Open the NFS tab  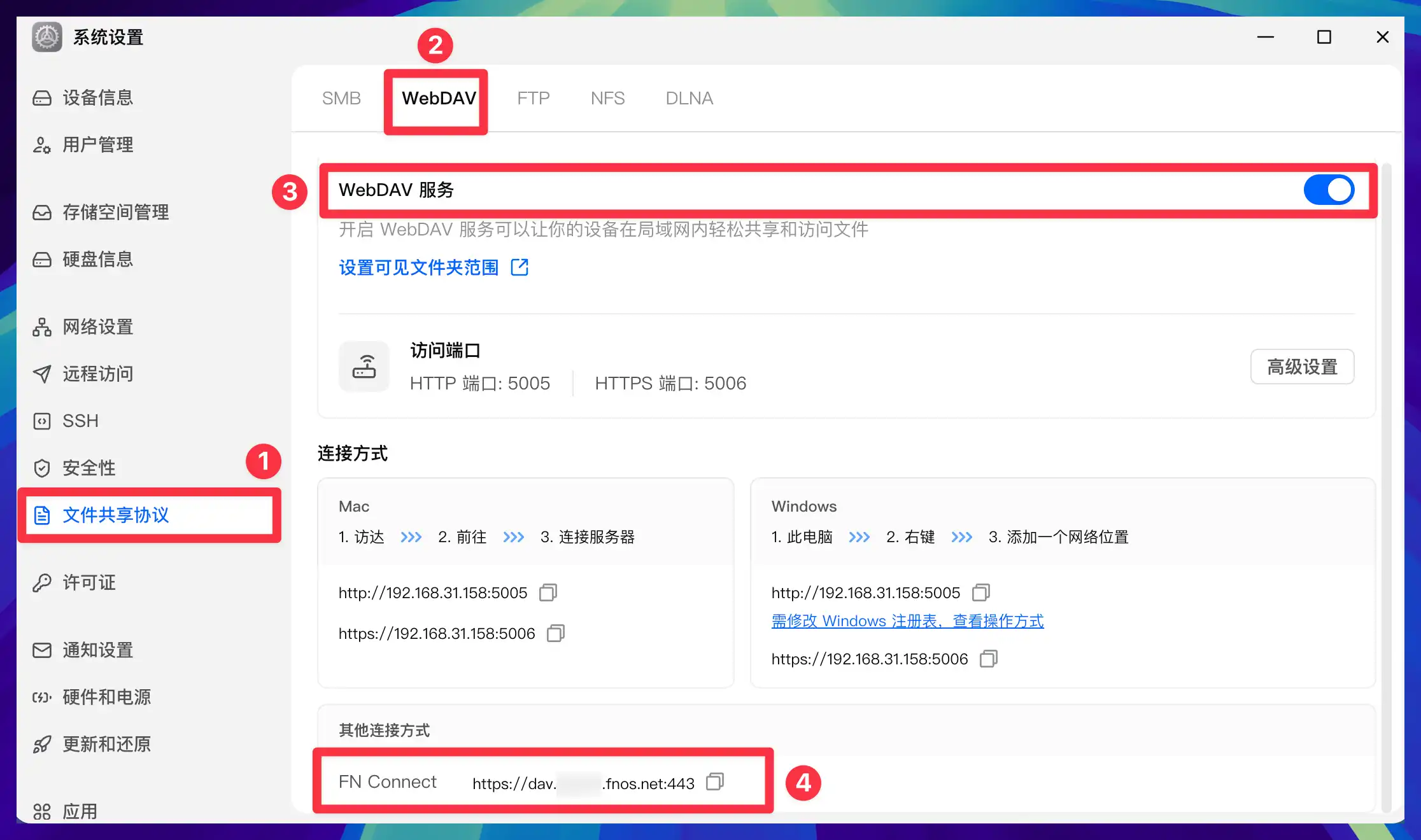[607, 98]
